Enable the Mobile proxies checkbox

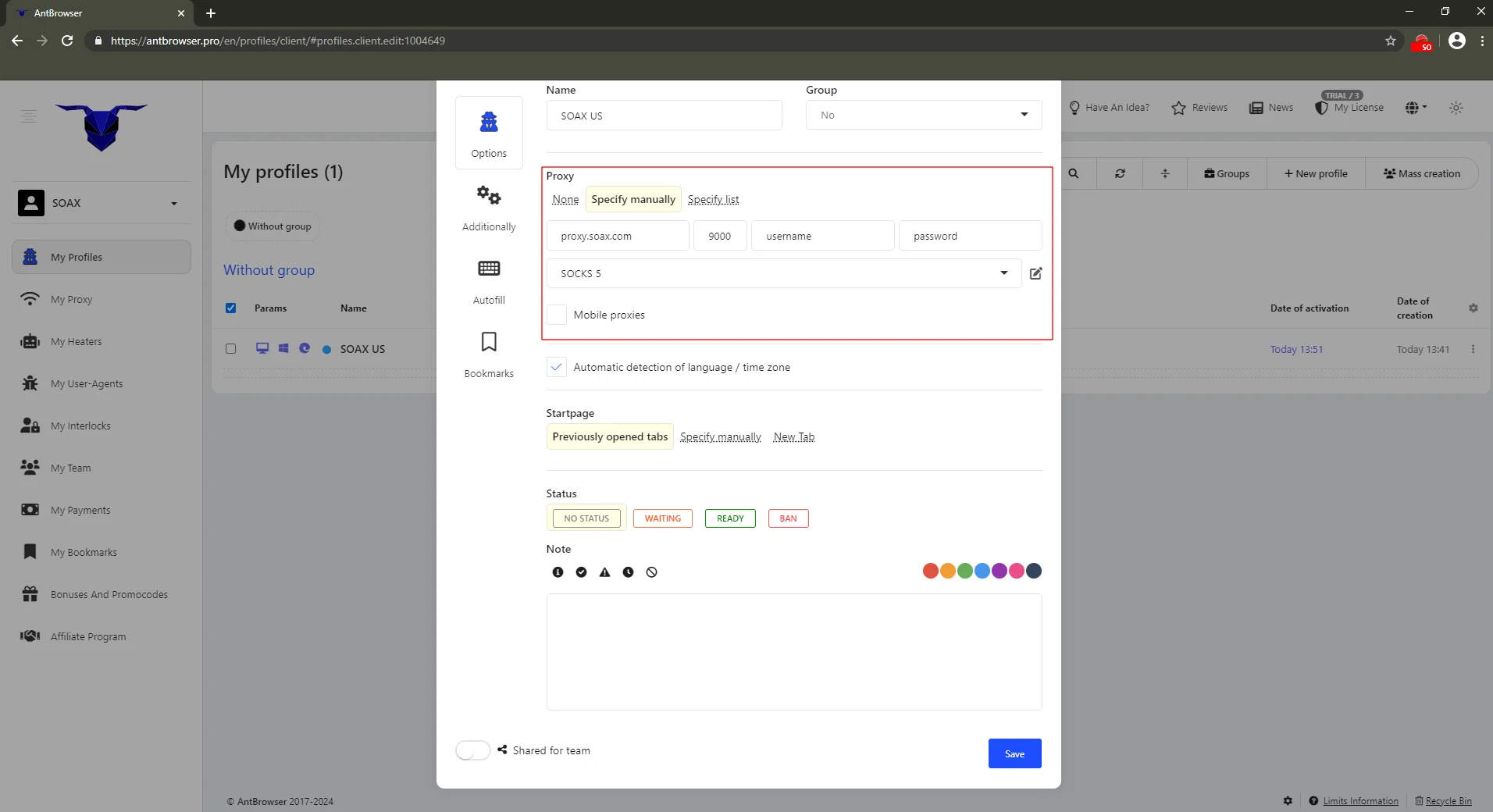click(x=557, y=315)
